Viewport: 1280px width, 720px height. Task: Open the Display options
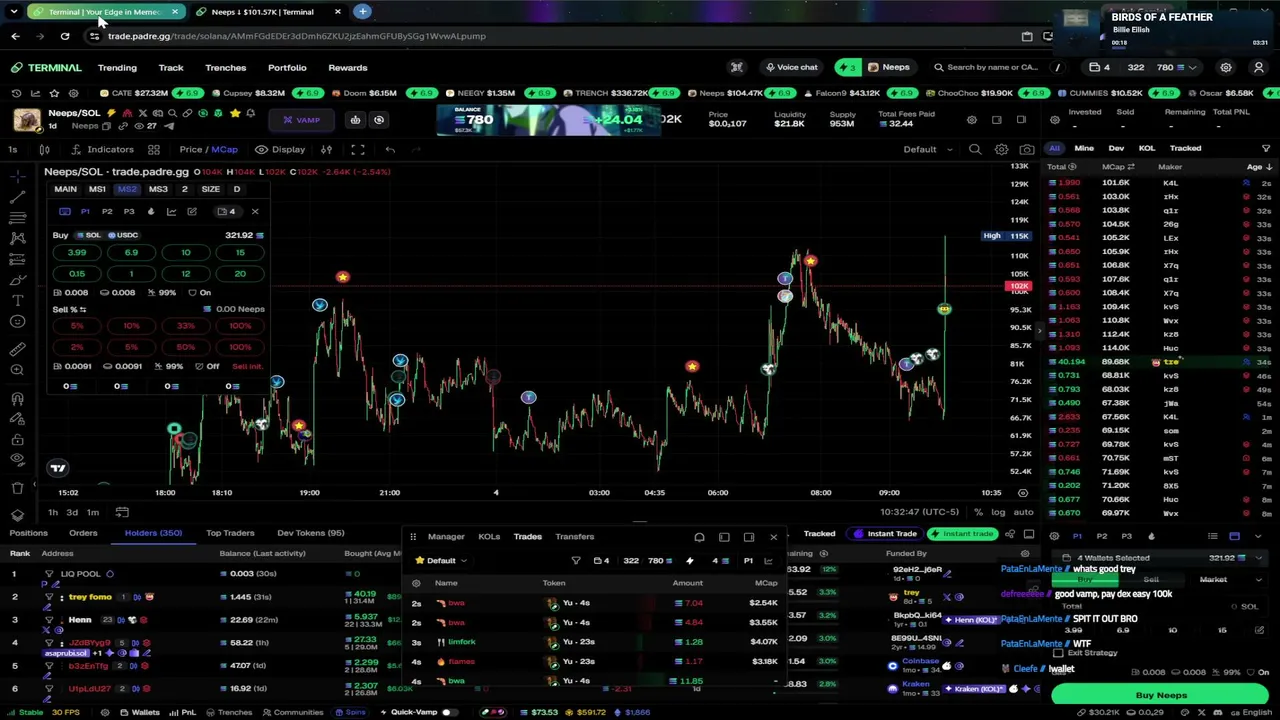tap(280, 150)
